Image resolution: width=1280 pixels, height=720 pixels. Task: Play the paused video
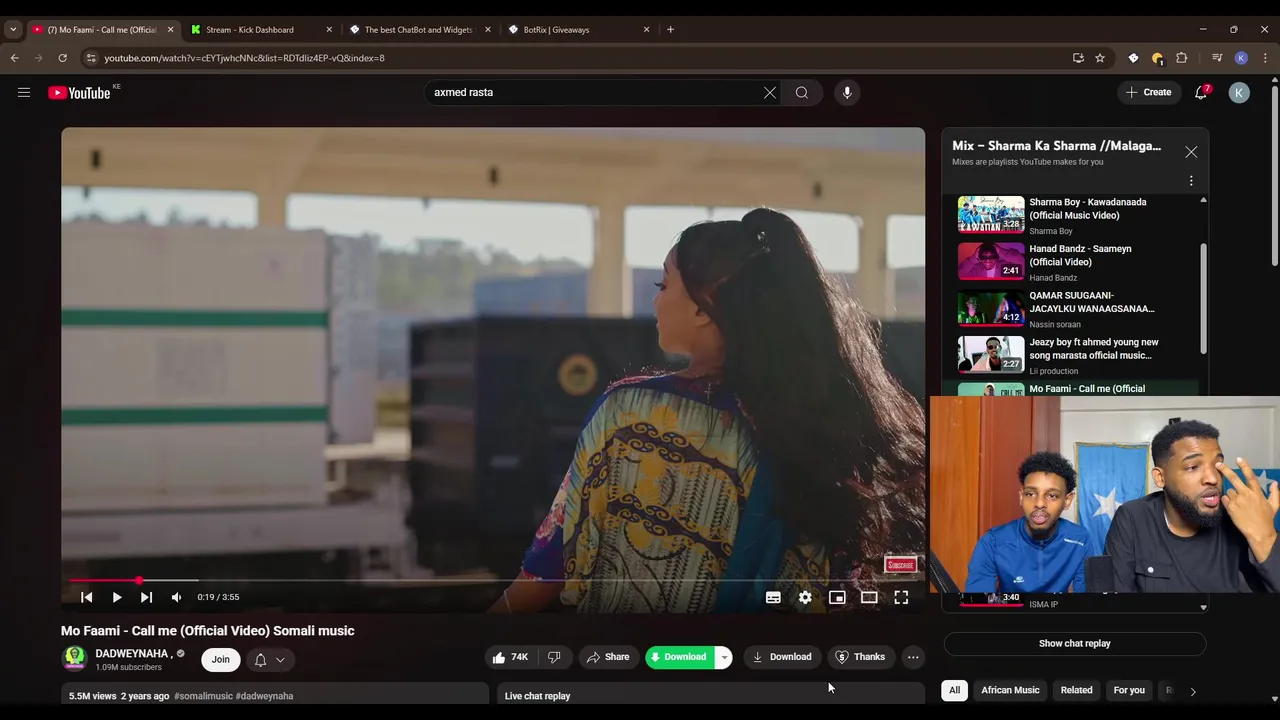click(117, 597)
